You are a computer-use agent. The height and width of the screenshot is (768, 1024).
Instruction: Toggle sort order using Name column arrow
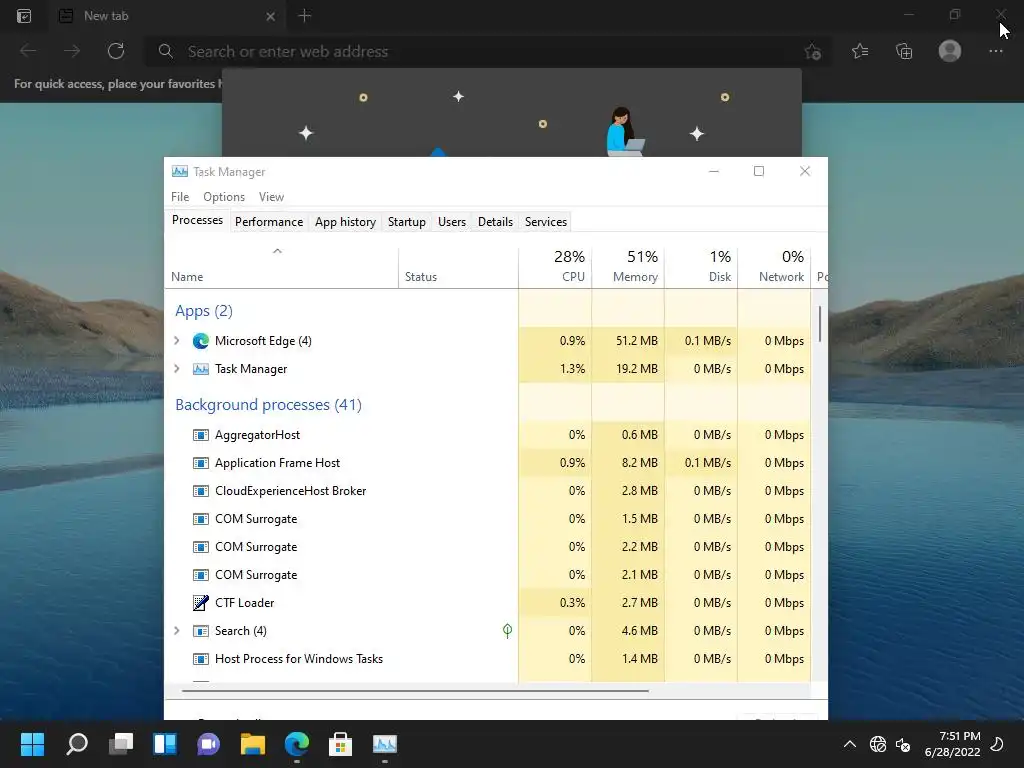[277, 251]
